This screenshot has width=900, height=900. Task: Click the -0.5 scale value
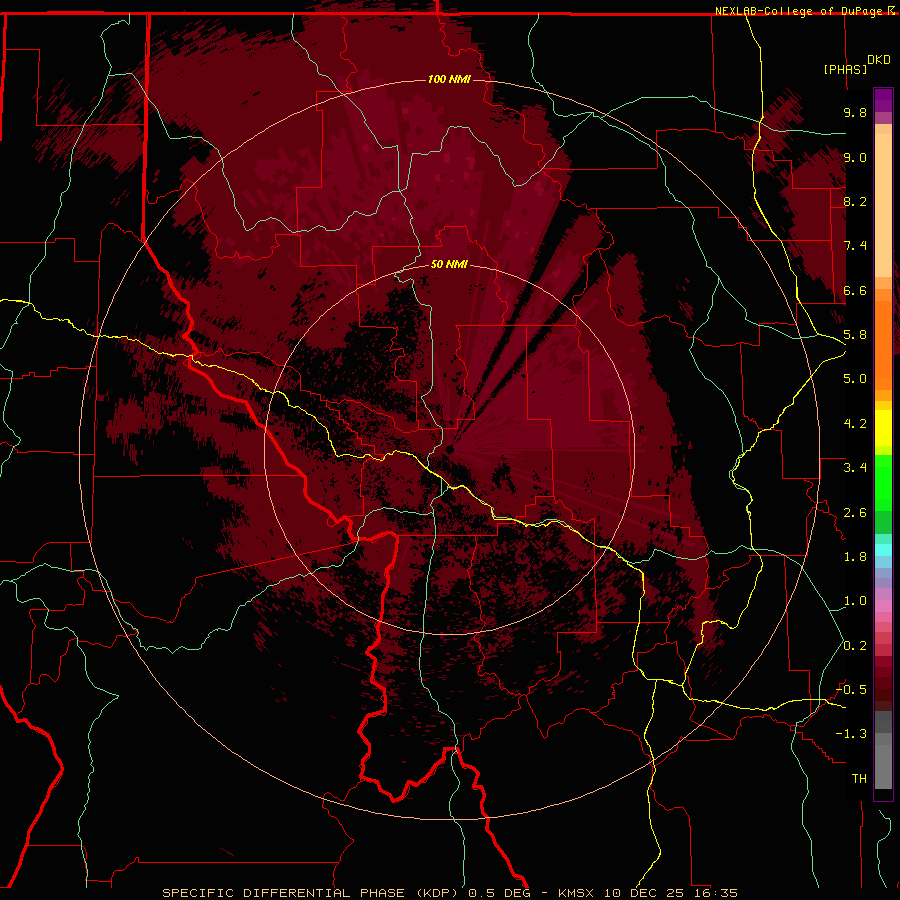click(851, 690)
